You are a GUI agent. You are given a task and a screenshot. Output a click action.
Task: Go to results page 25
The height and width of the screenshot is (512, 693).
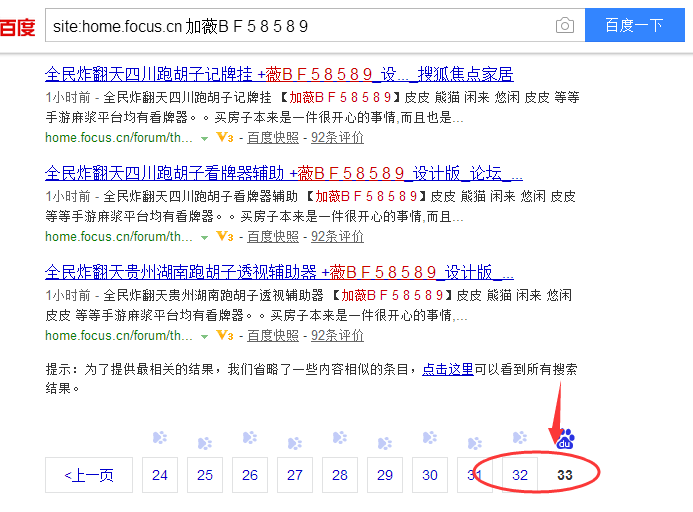pos(205,475)
